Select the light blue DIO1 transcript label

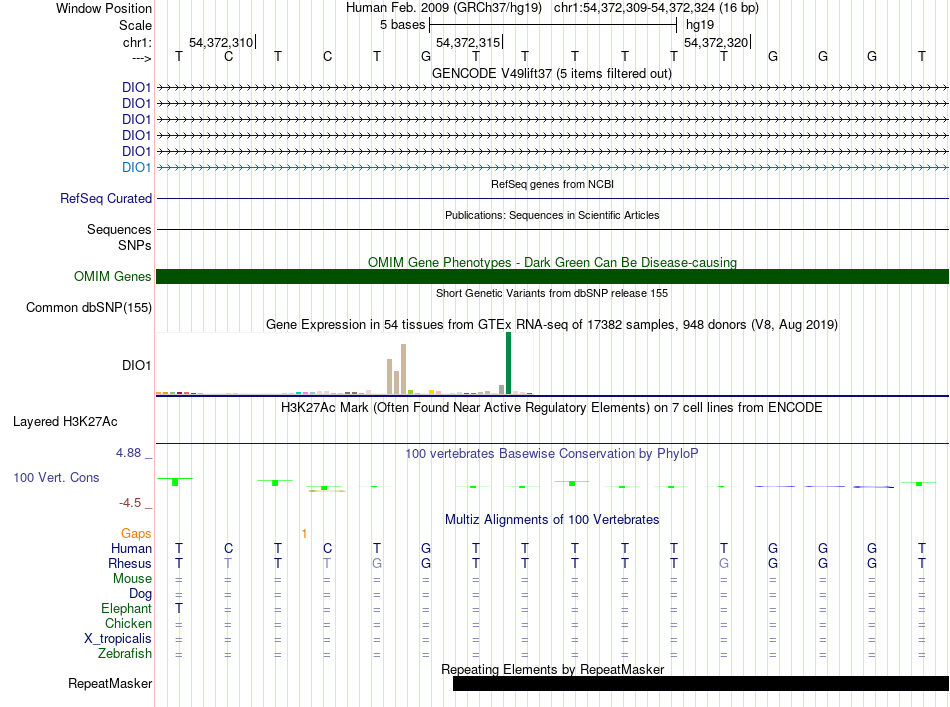(136, 167)
